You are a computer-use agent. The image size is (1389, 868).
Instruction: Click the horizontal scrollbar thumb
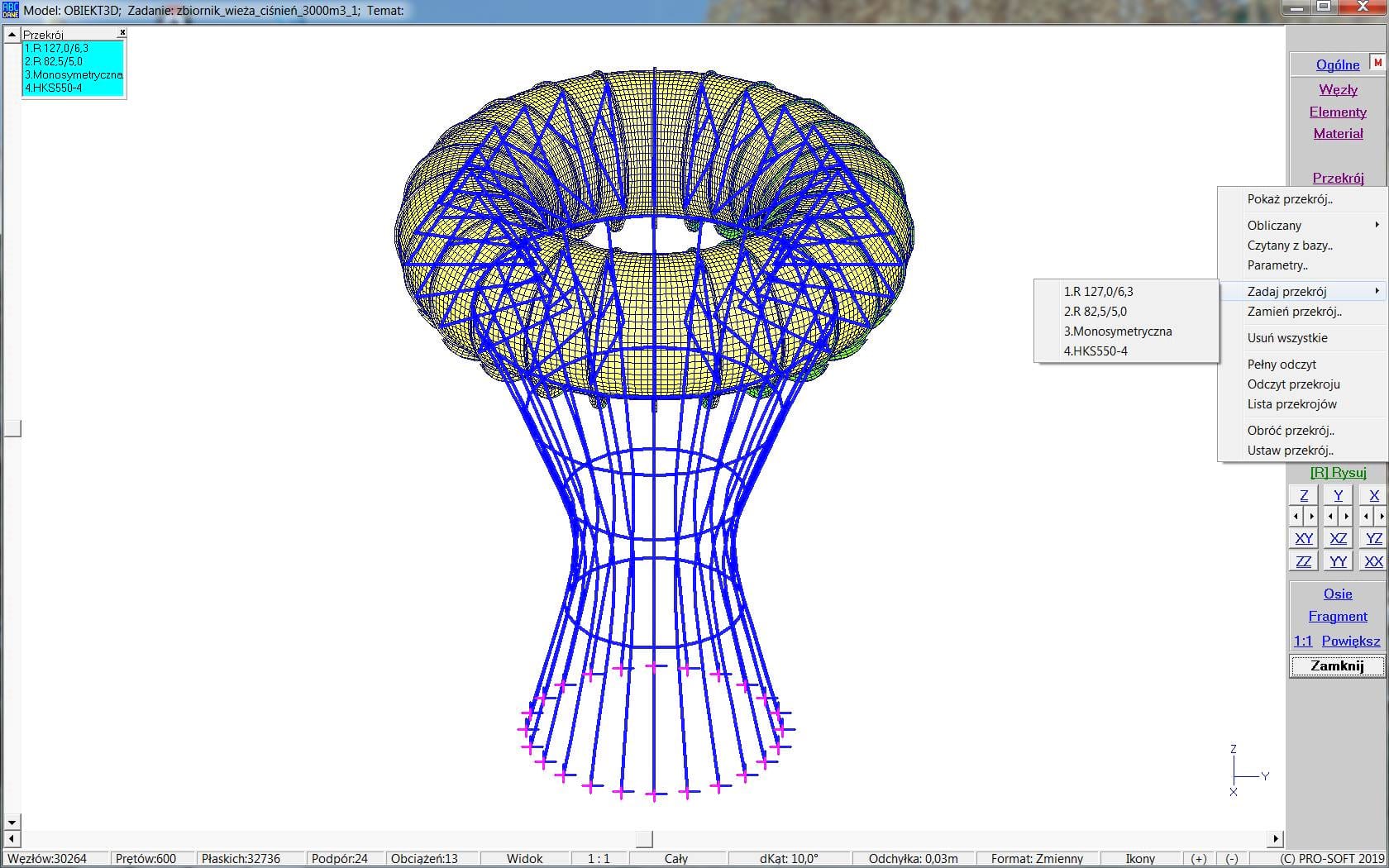644,838
